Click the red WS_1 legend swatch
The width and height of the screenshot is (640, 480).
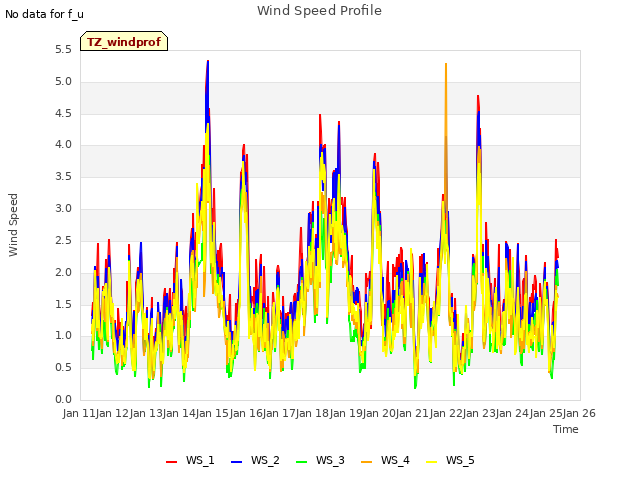(x=171, y=462)
